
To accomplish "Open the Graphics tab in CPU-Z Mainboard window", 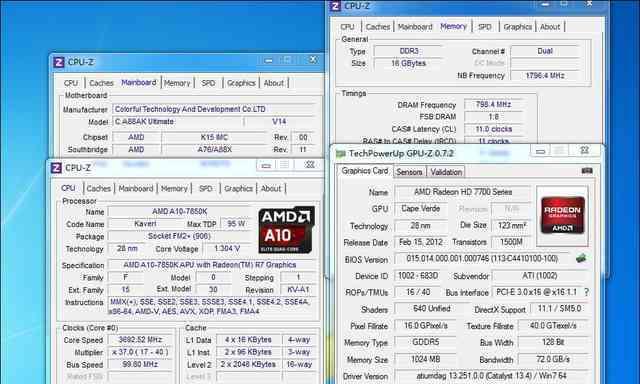I will coord(241,83).
